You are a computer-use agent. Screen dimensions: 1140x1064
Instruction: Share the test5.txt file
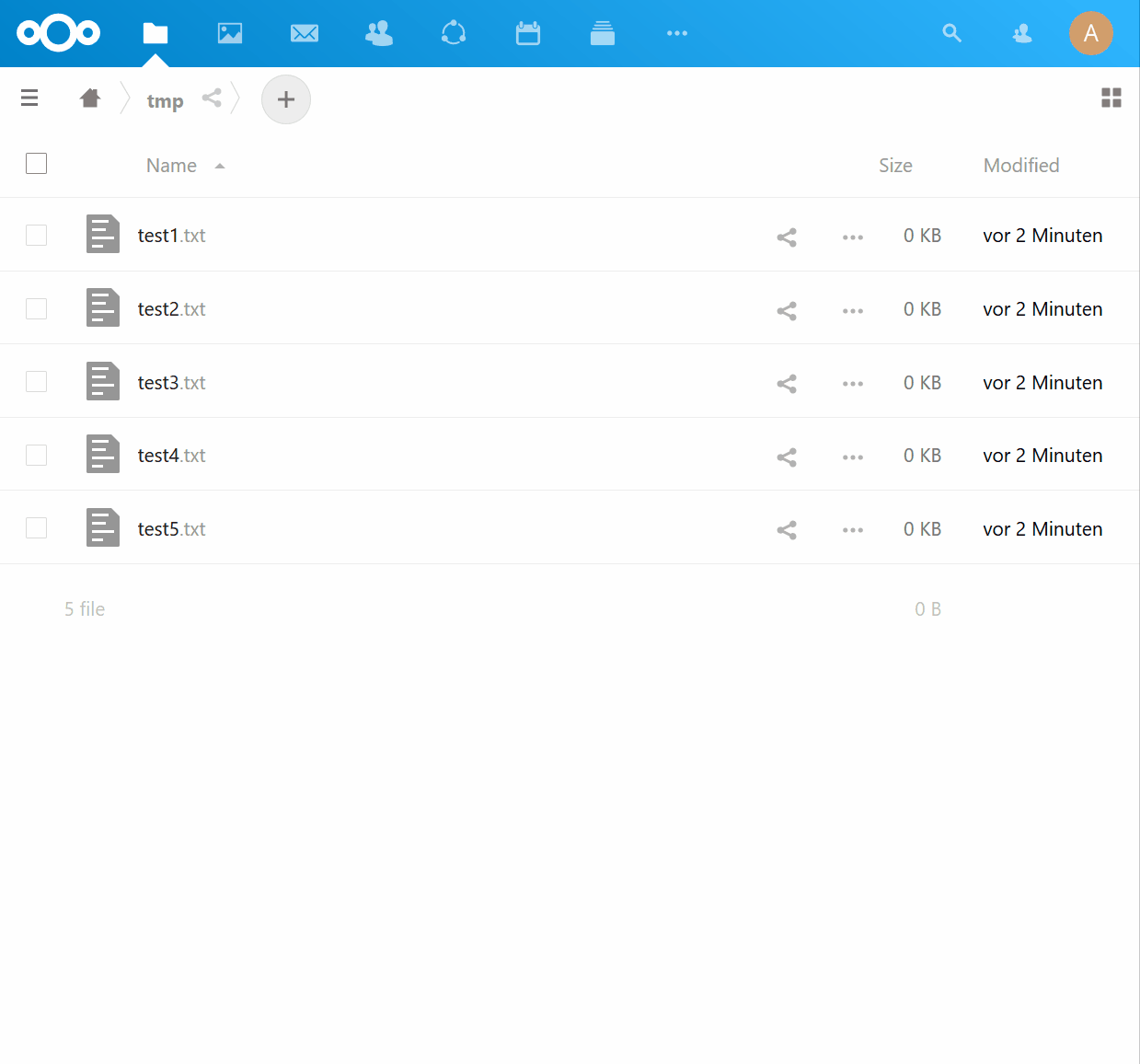coord(787,530)
